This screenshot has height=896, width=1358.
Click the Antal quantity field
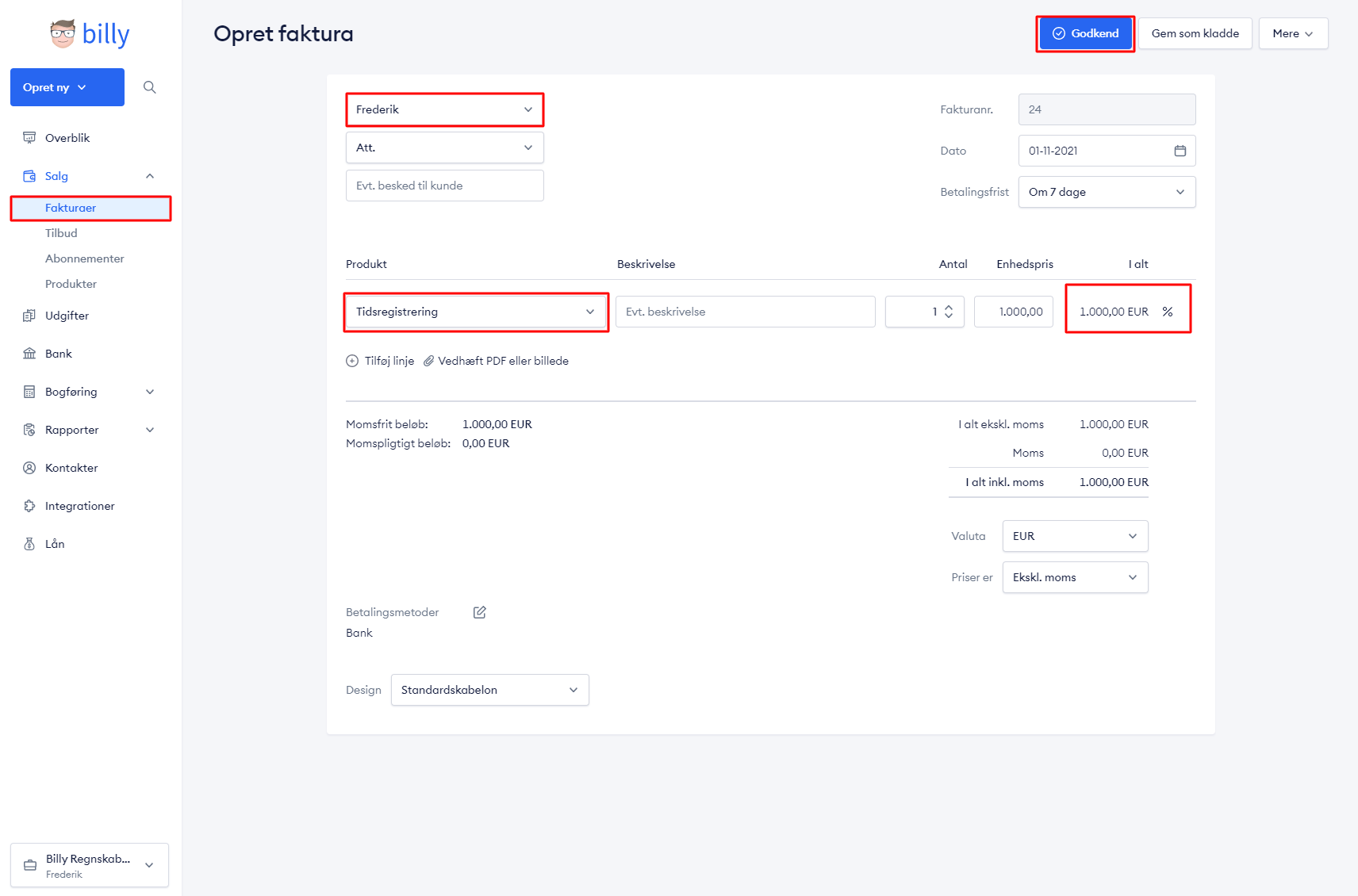(925, 312)
